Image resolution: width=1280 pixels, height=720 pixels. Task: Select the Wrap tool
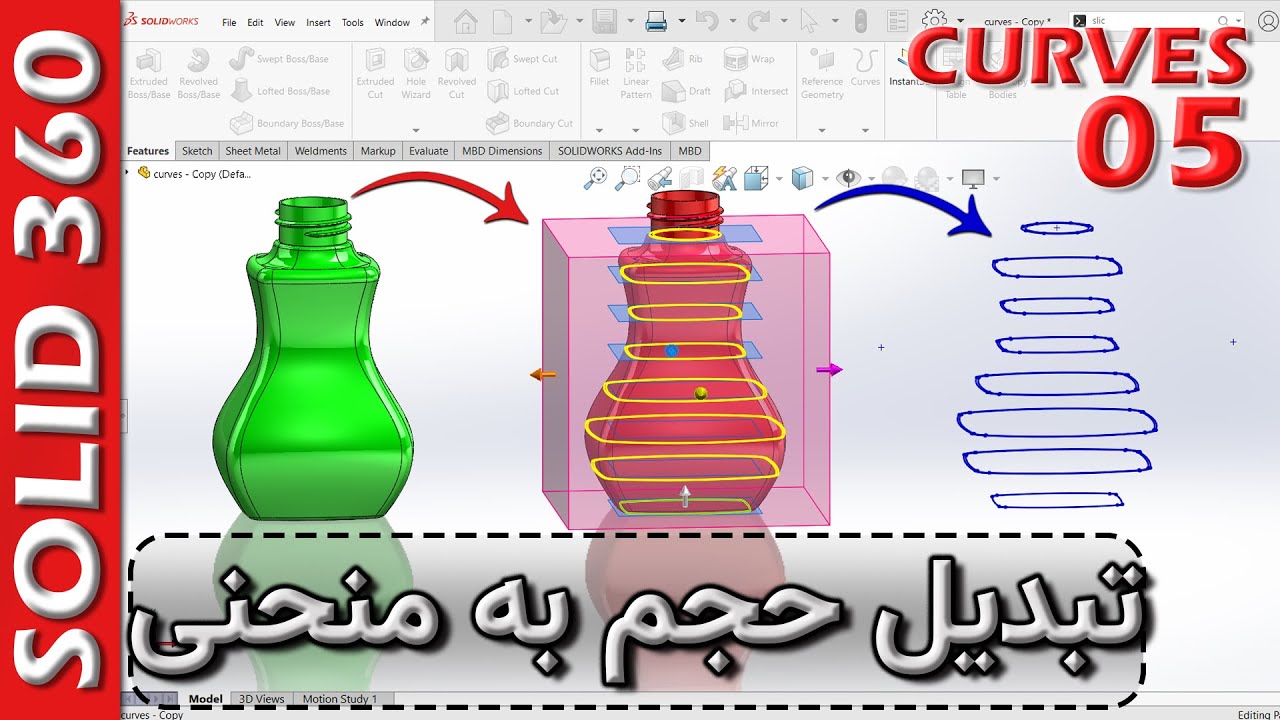click(x=750, y=59)
